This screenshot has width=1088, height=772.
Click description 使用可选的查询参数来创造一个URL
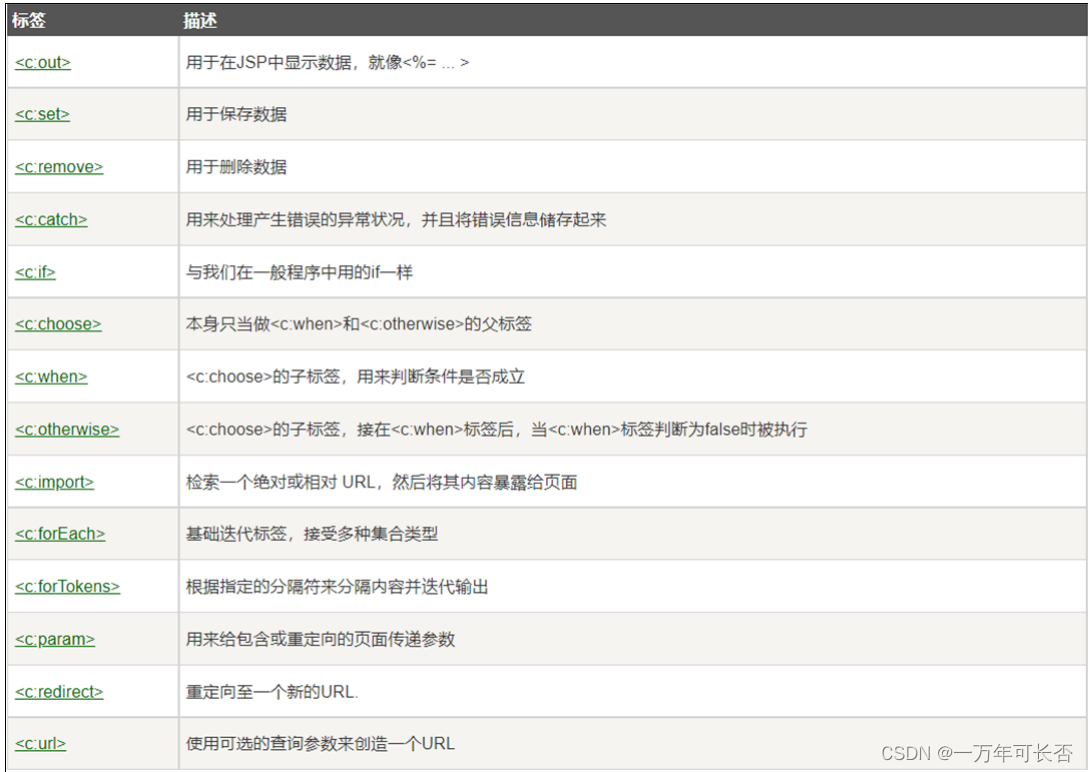(320, 744)
